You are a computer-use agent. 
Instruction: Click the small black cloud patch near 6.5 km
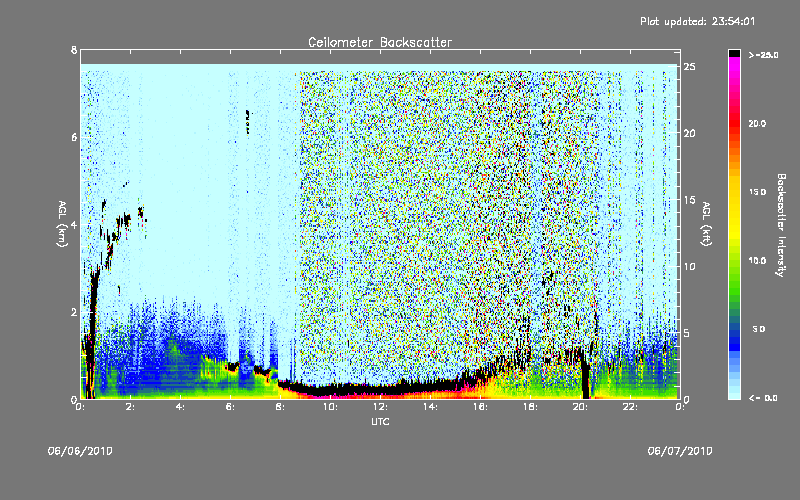click(247, 121)
